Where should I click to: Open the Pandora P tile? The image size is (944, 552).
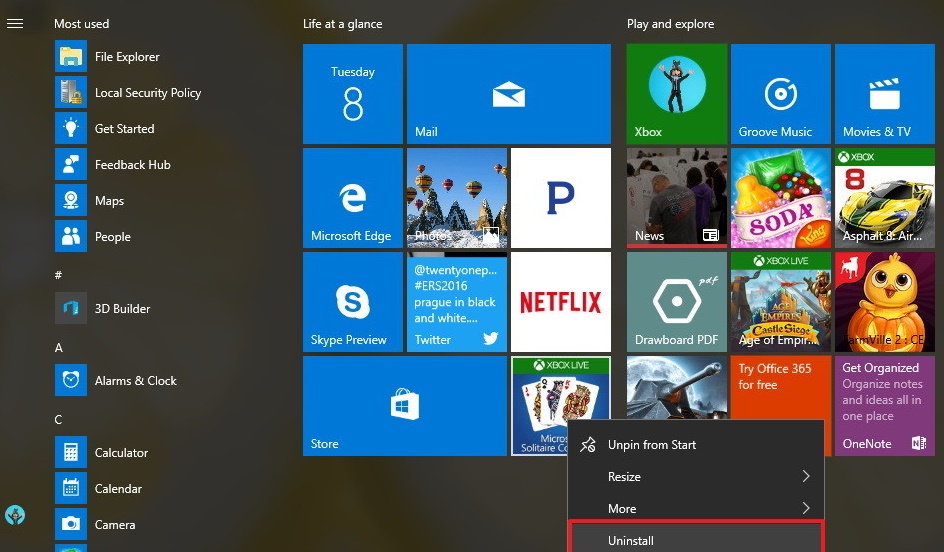point(561,198)
